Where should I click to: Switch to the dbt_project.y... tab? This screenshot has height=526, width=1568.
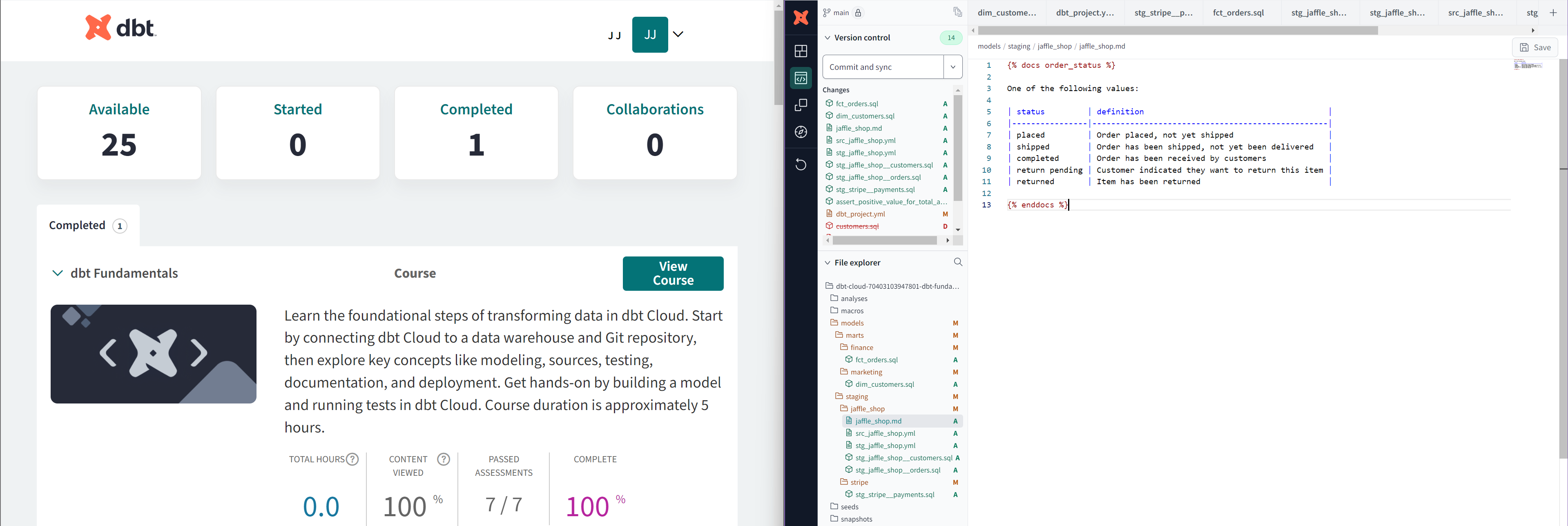pyautogui.click(x=1085, y=13)
